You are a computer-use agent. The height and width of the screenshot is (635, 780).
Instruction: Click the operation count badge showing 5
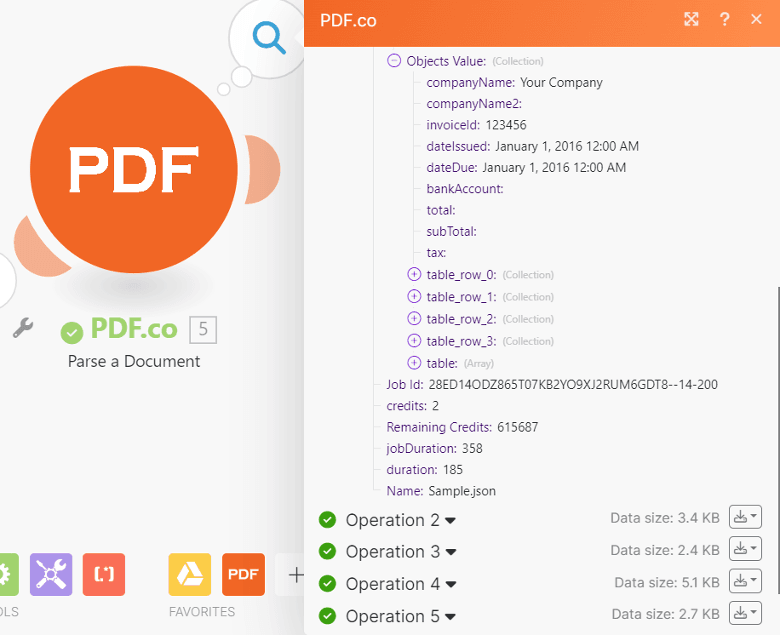pyautogui.click(x=203, y=329)
